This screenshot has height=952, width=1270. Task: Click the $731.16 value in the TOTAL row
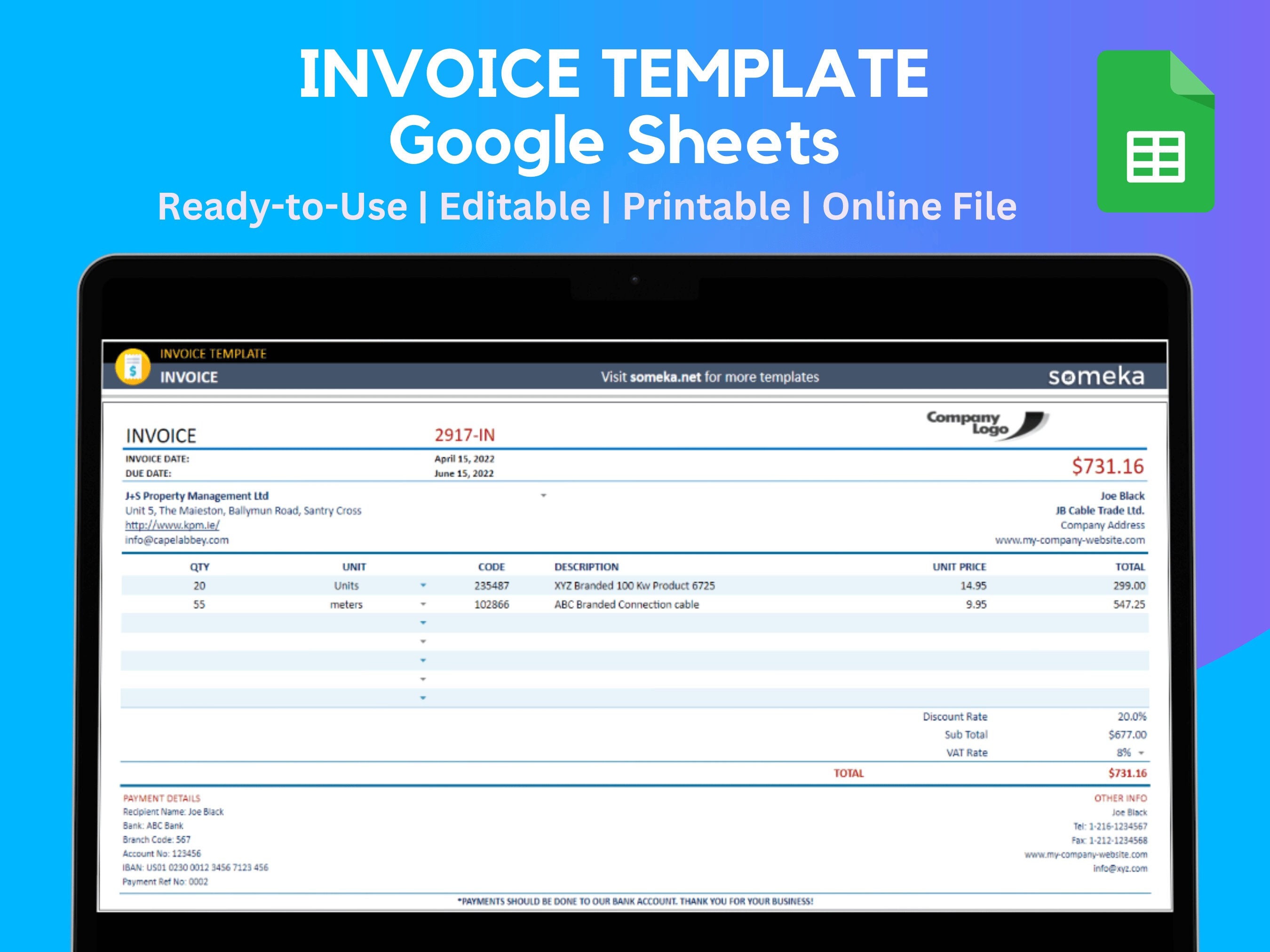(1127, 773)
